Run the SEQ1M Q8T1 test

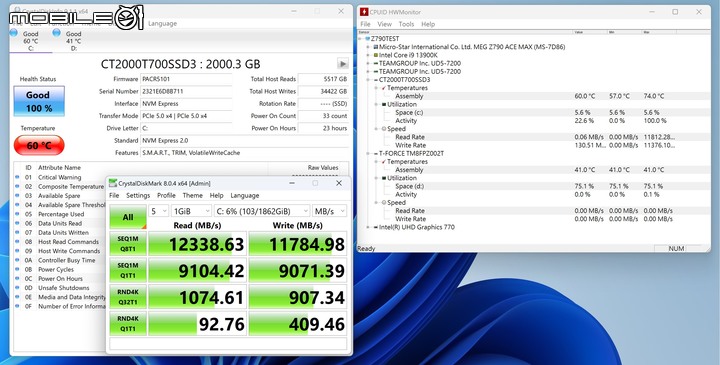128,244
